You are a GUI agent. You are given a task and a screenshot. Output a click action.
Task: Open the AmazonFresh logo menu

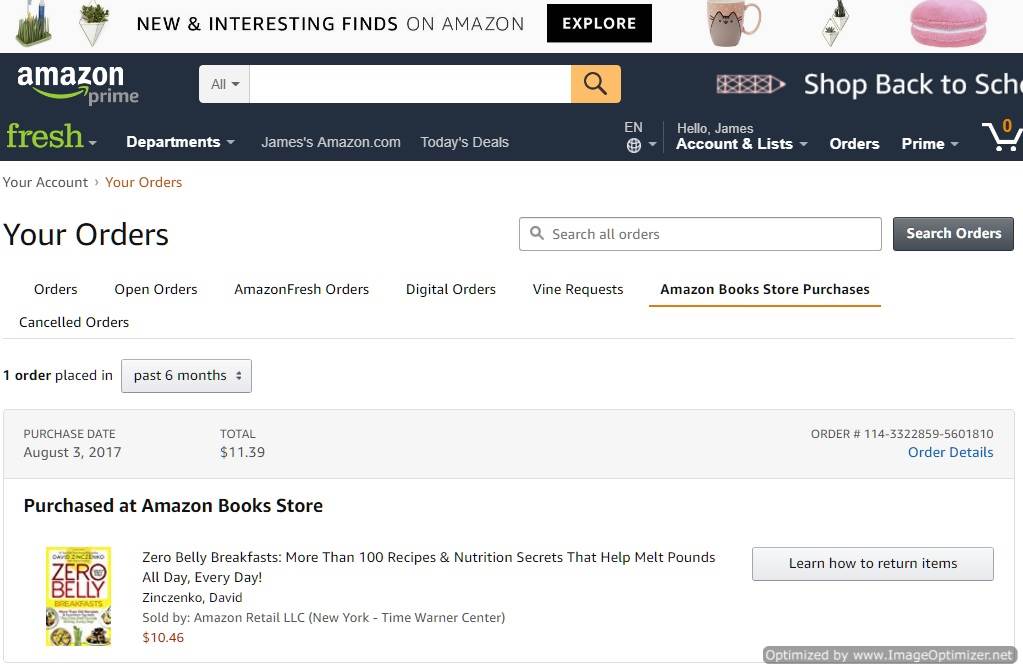click(52, 136)
